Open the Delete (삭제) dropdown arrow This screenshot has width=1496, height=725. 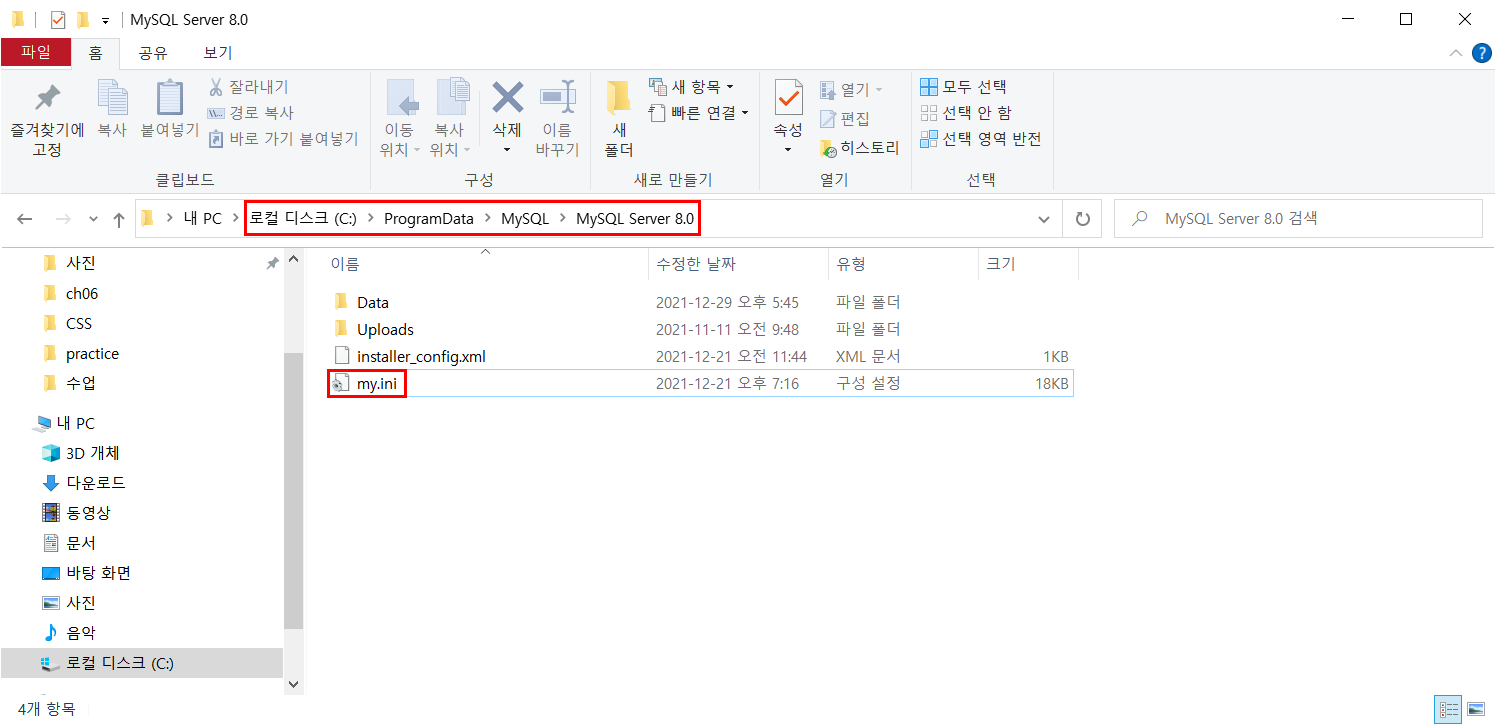507,150
